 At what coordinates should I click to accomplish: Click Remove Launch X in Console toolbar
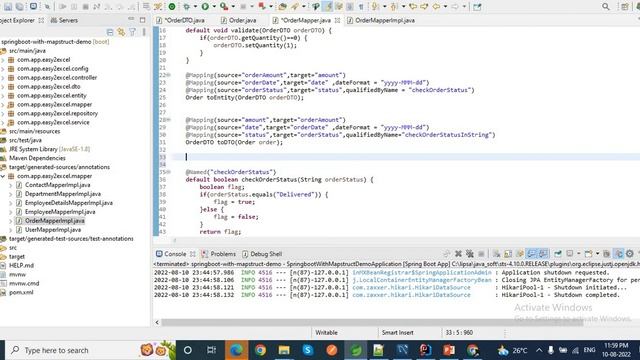coord(458,254)
